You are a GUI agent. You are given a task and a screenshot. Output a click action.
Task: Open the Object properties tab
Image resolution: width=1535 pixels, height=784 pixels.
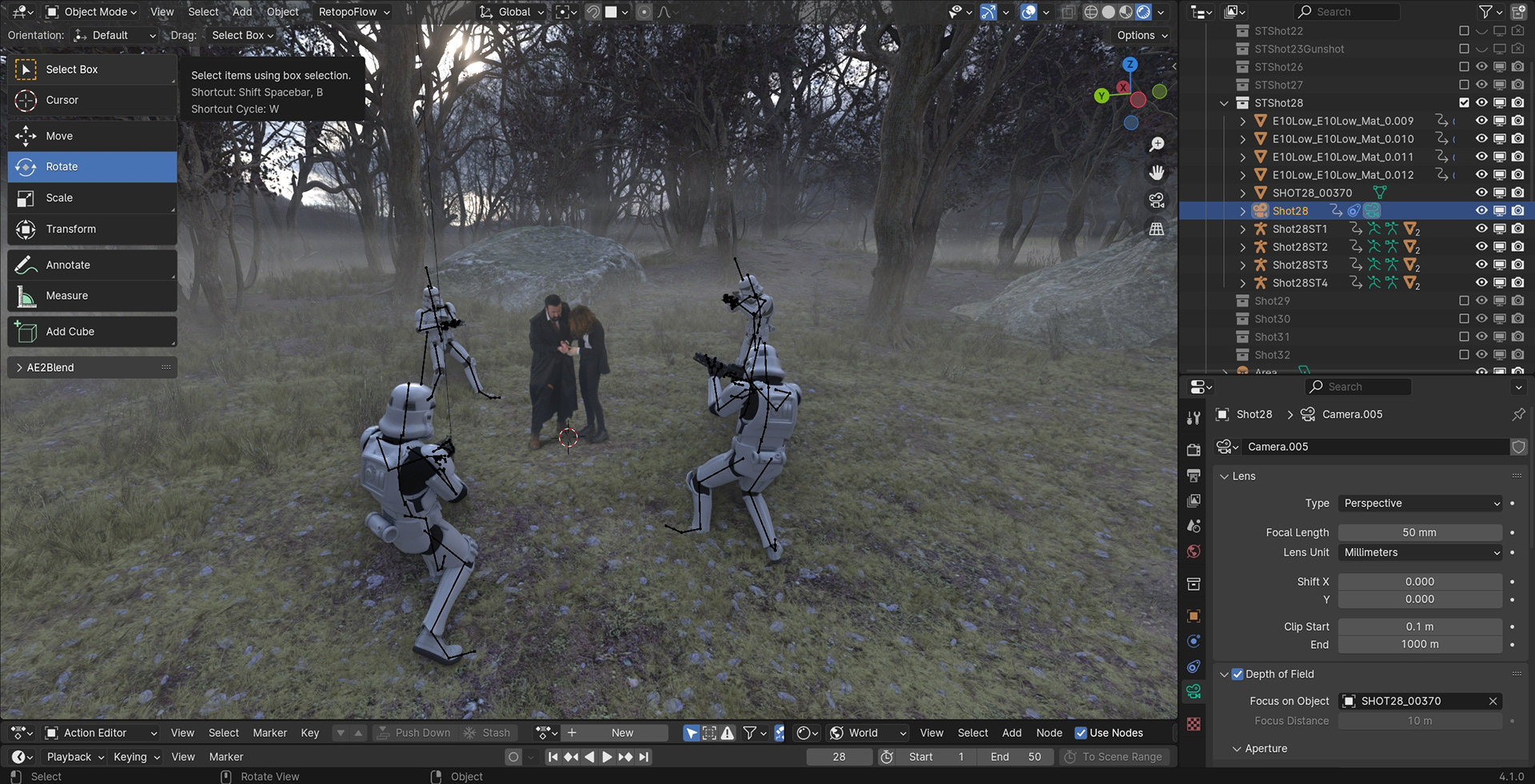(1194, 616)
